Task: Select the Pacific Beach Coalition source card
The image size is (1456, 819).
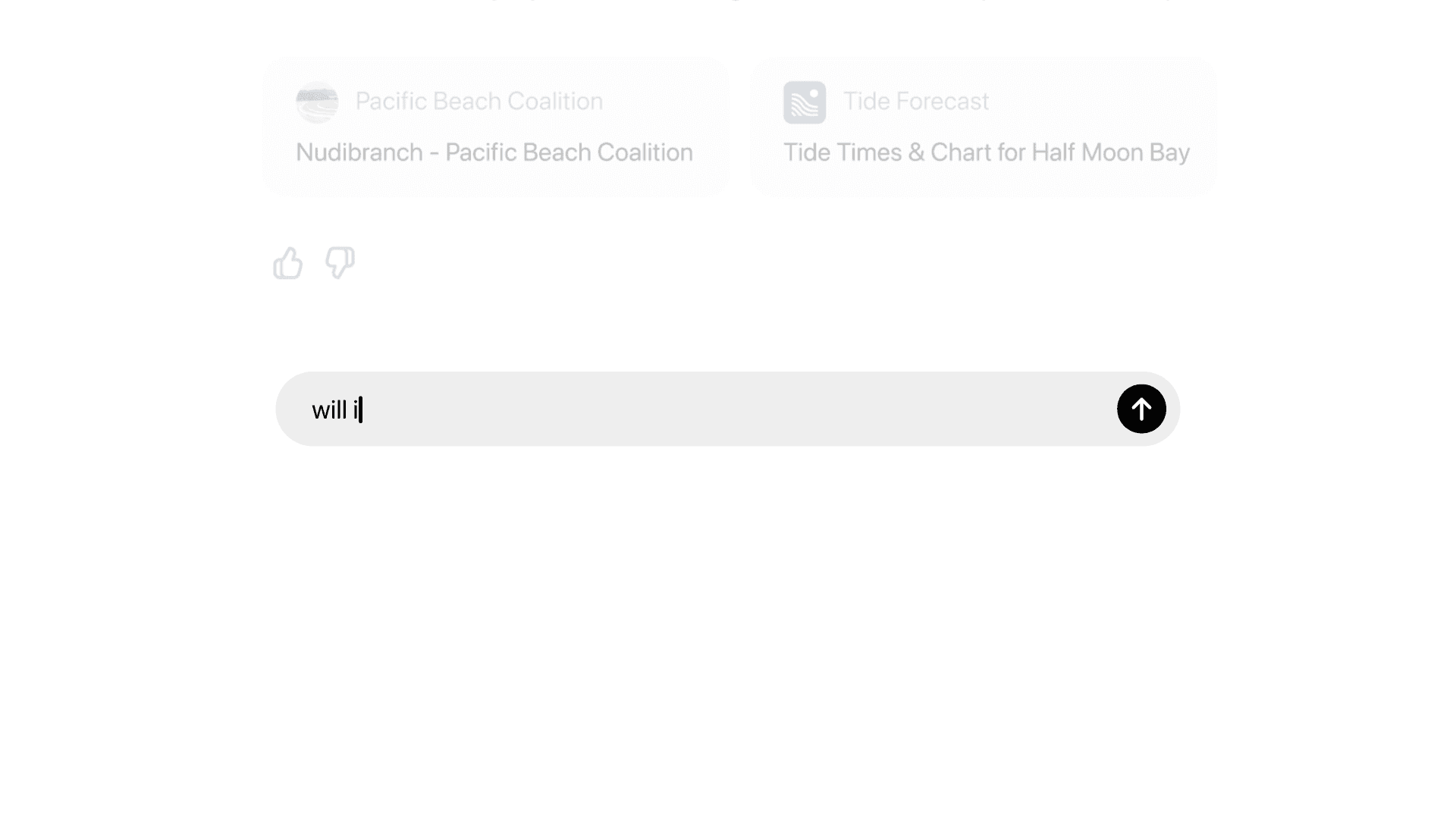Action: 496,126
